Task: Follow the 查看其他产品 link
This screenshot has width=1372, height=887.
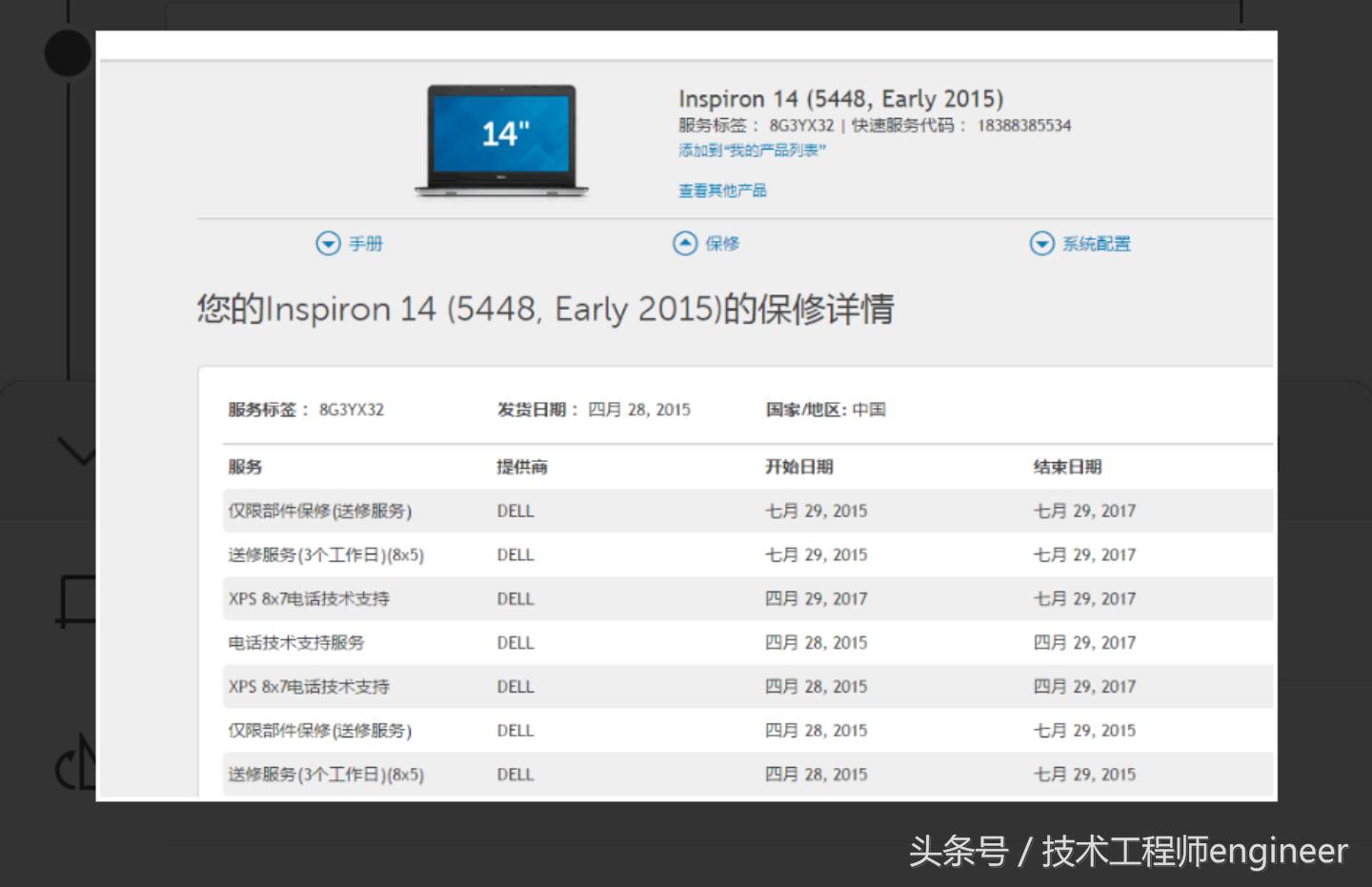Action: 721,190
